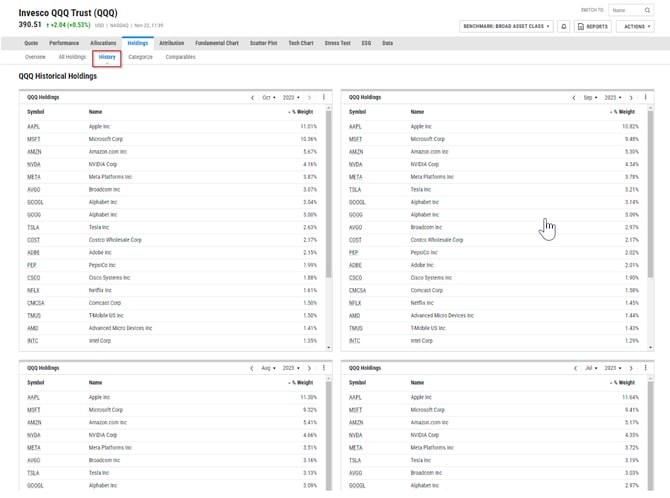Screen dimensions: 670x498
Task: Go to next month in Sep panel
Action: tap(631, 98)
